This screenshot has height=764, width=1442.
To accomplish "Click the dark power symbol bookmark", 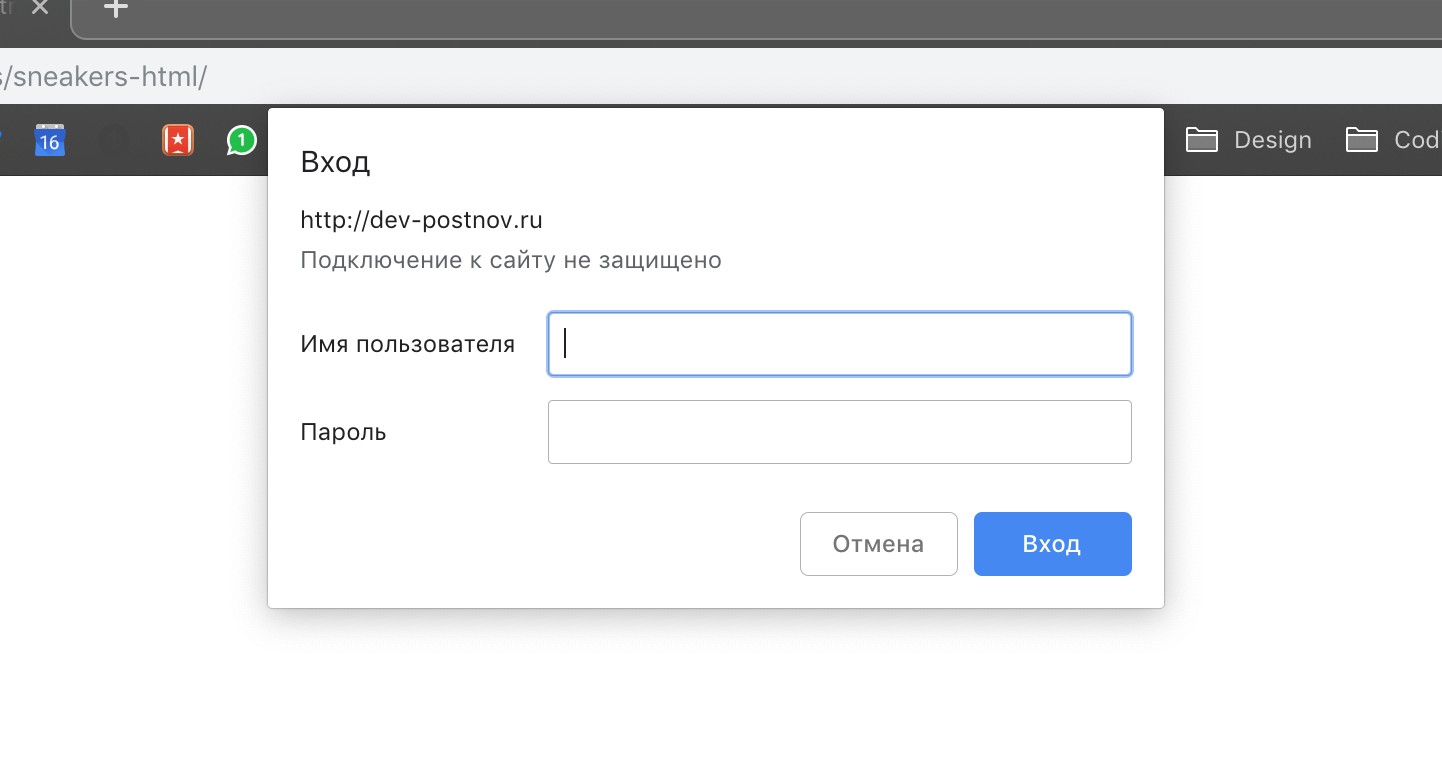I will (x=115, y=140).
